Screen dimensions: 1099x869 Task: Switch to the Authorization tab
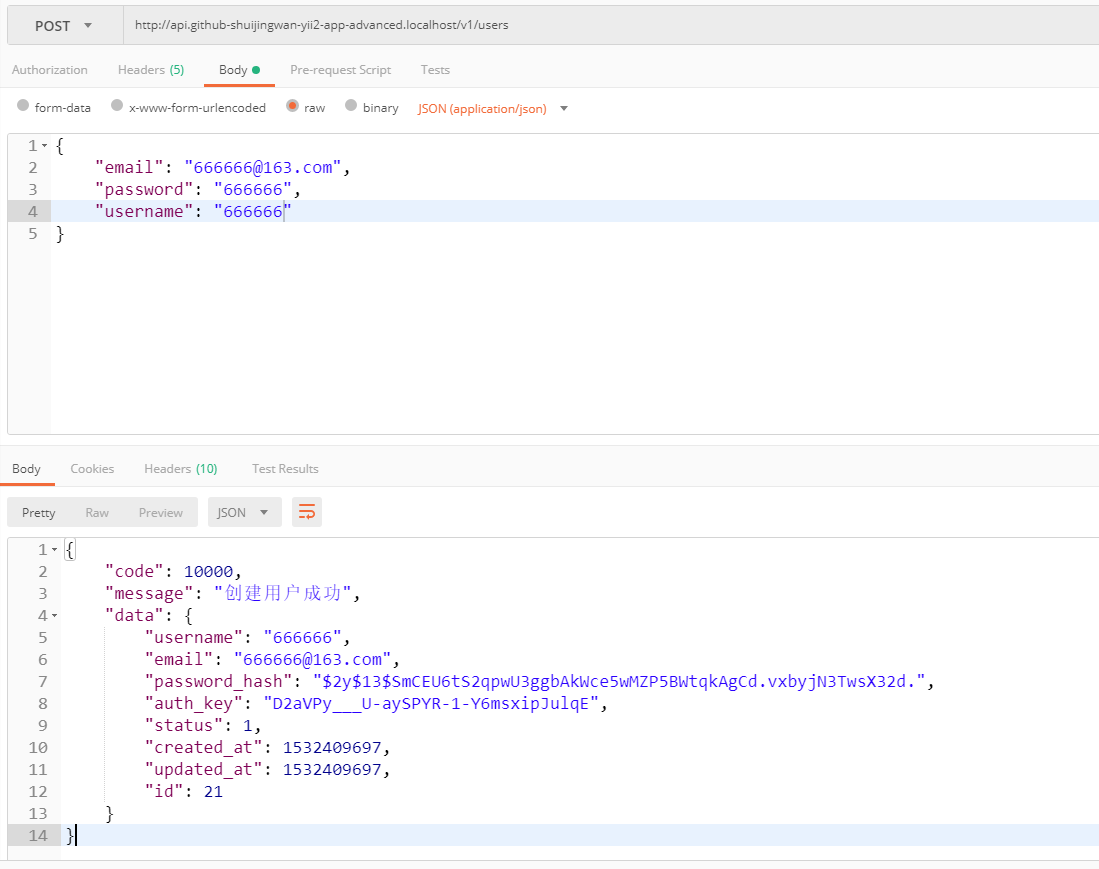pyautogui.click(x=50, y=70)
